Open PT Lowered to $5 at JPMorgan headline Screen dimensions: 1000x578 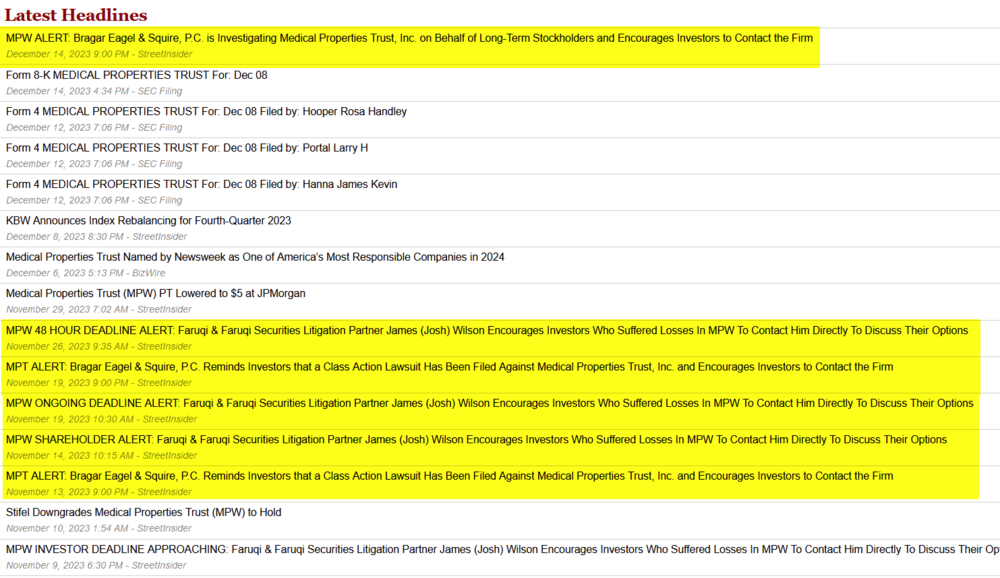[156, 293]
